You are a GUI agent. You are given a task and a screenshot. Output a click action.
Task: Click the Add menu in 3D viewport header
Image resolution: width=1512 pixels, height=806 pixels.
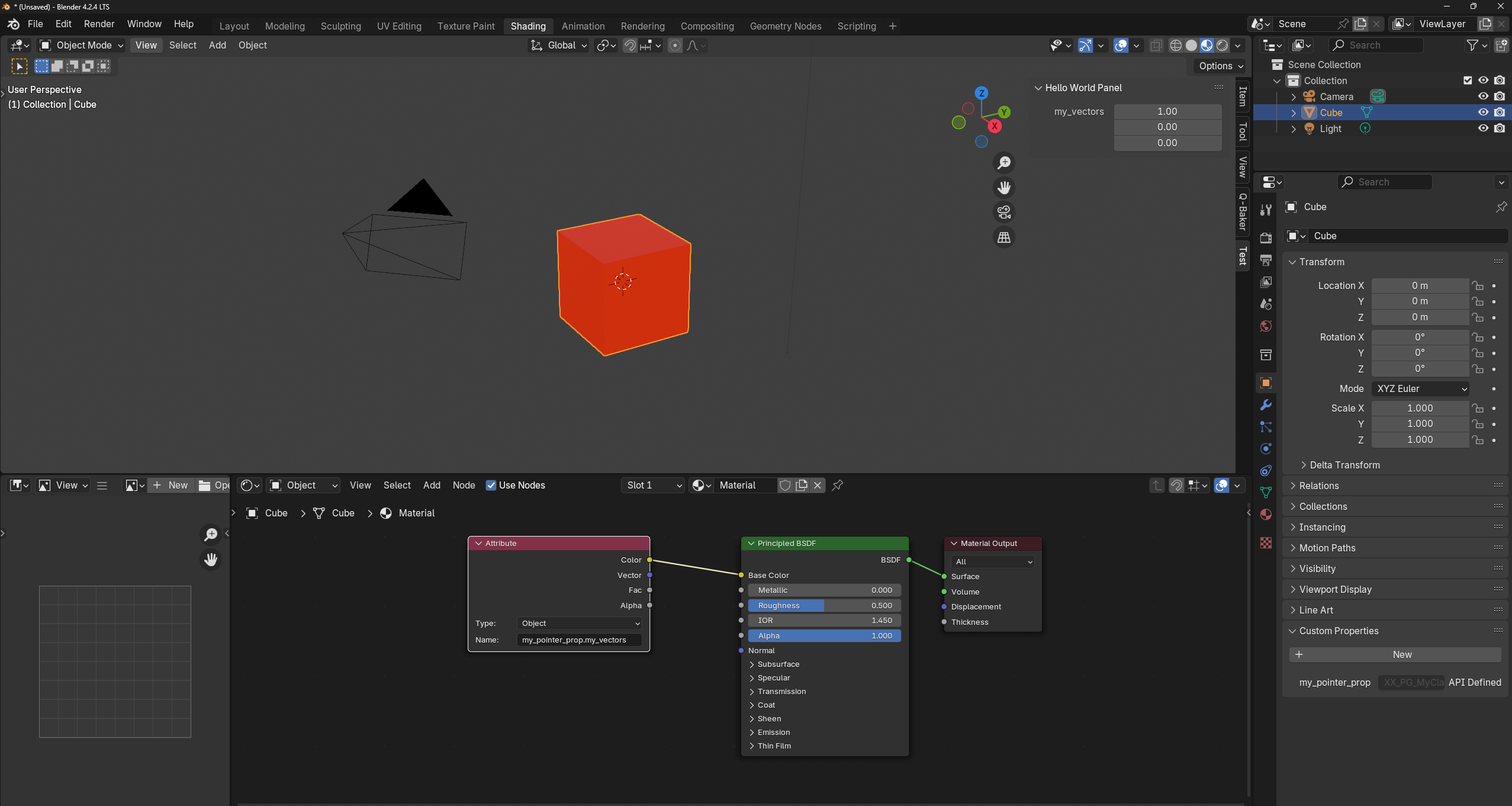click(217, 46)
